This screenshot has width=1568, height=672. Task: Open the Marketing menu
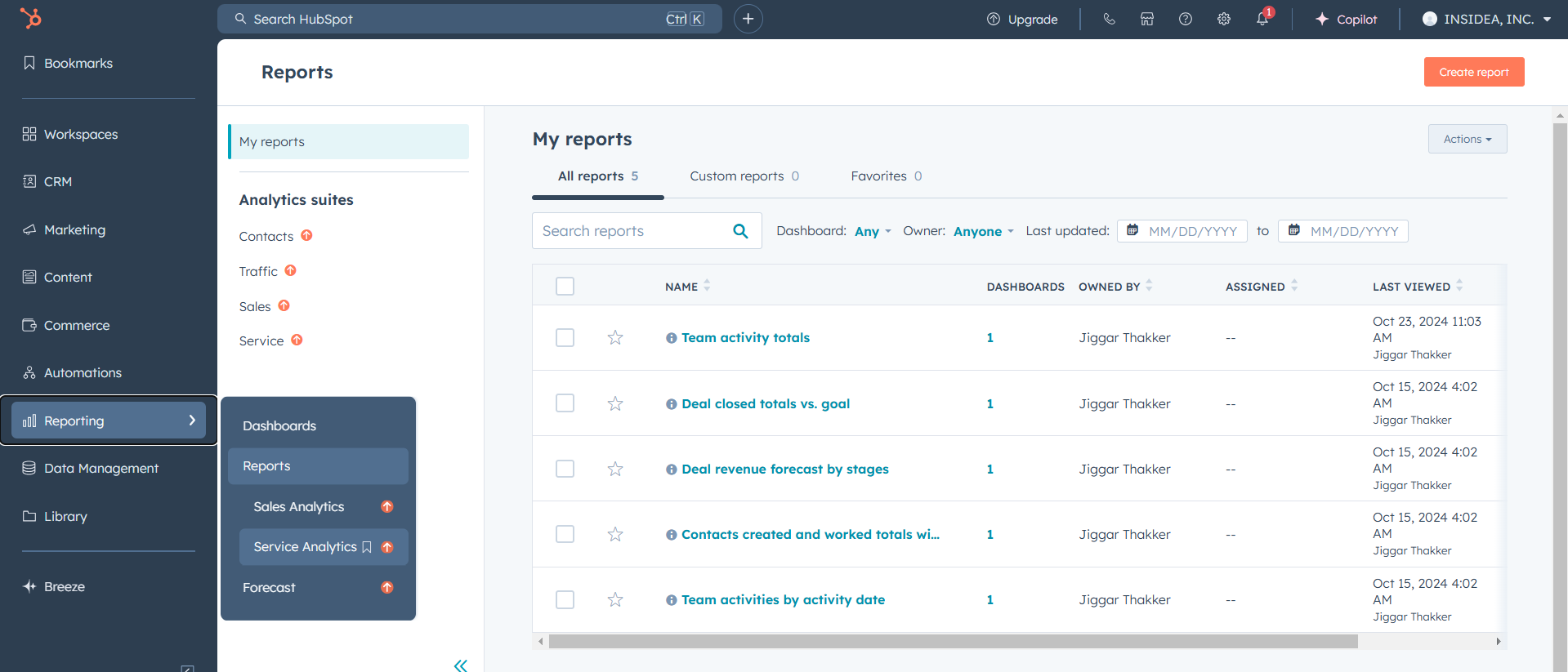click(x=64, y=229)
